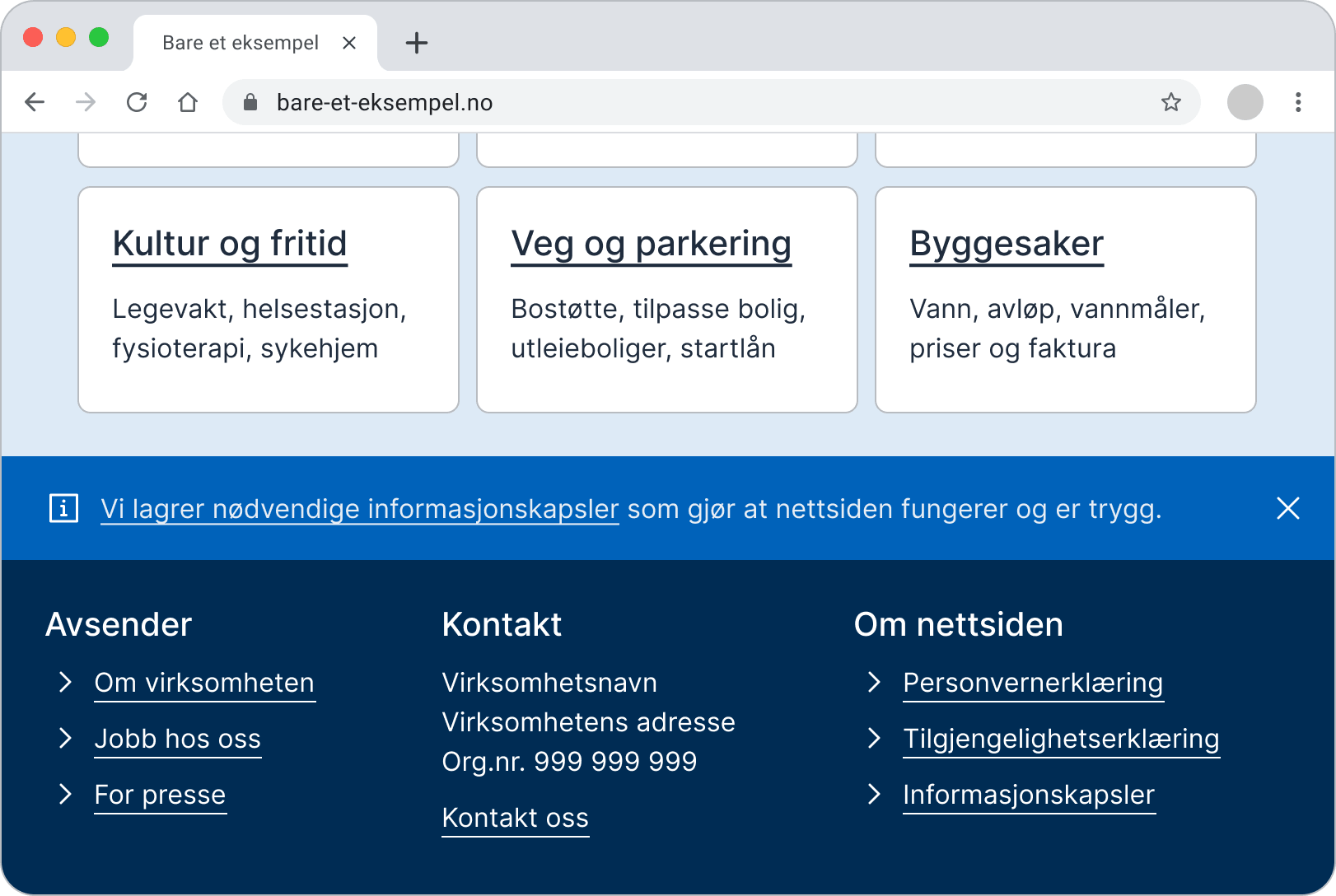The width and height of the screenshot is (1336, 896).
Task: Click 'Vann, avløp, vannmåler,' description text
Action: point(1058,309)
